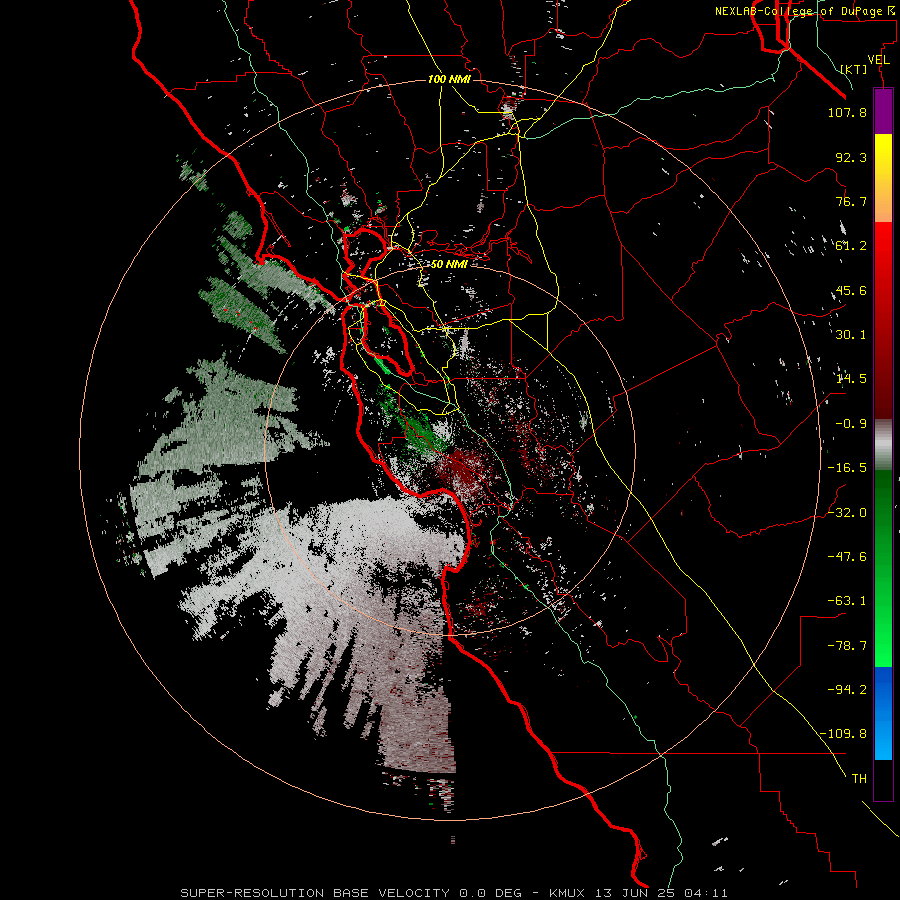Click the -94.2 legend value
900x900 pixels.
[847, 690]
